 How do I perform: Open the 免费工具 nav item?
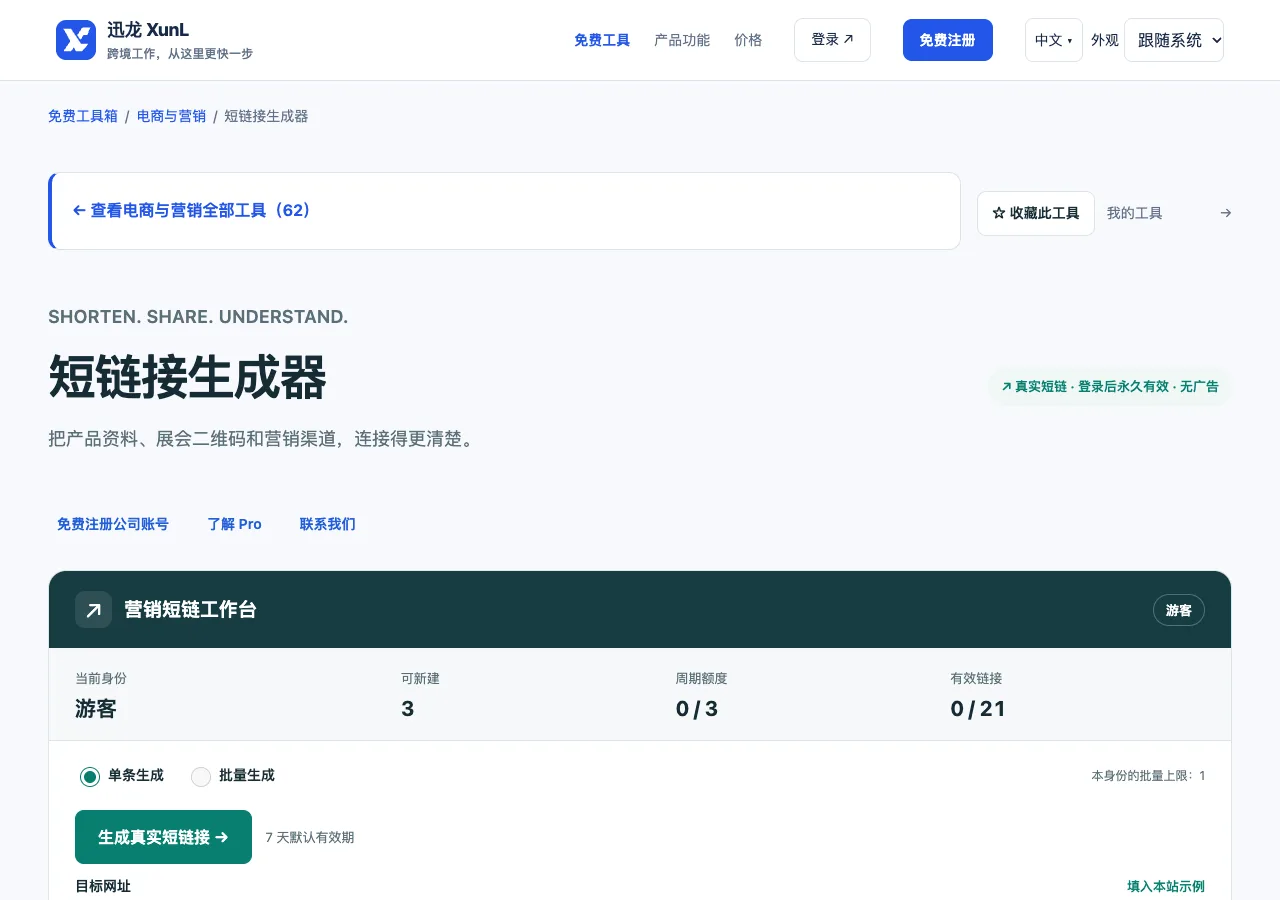602,40
